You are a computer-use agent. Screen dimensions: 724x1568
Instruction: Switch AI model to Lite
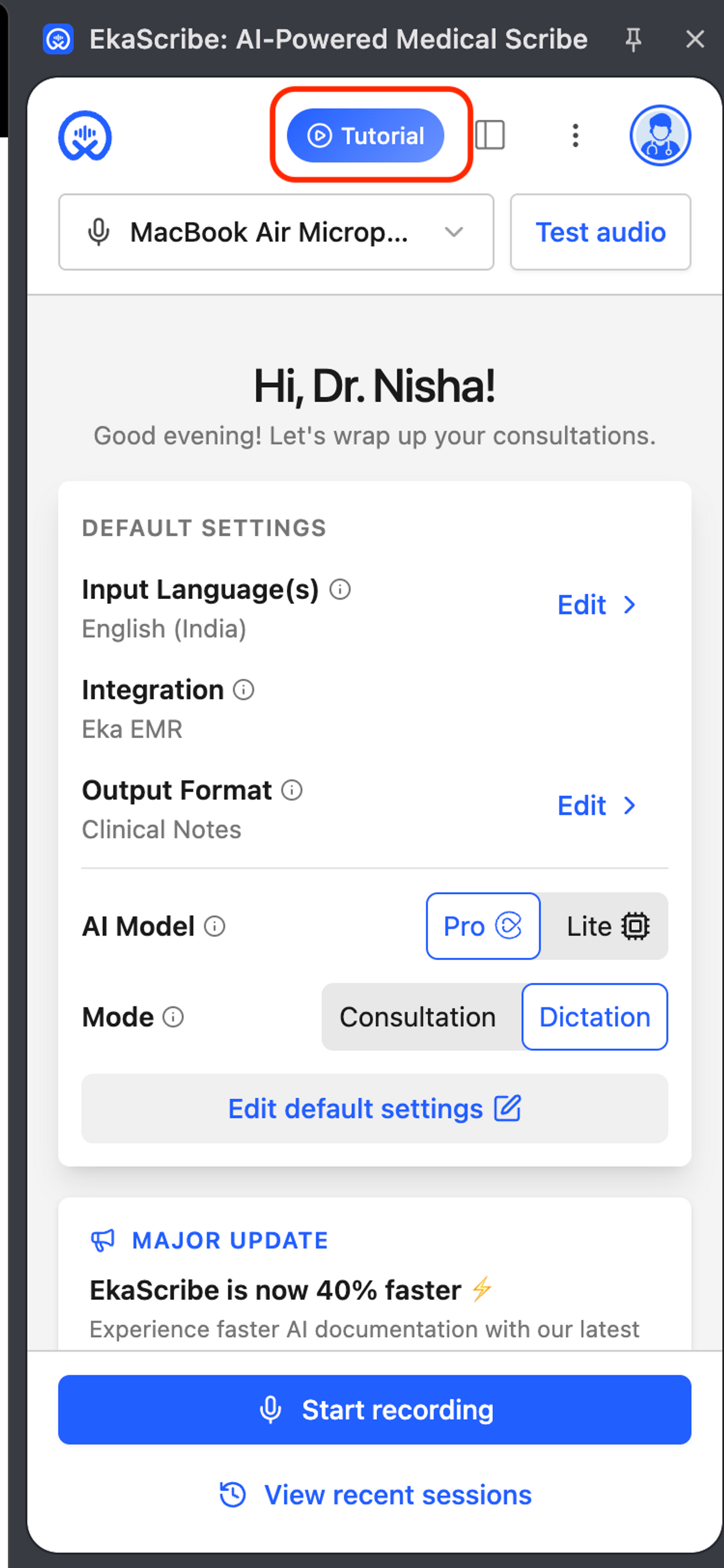(x=606, y=926)
